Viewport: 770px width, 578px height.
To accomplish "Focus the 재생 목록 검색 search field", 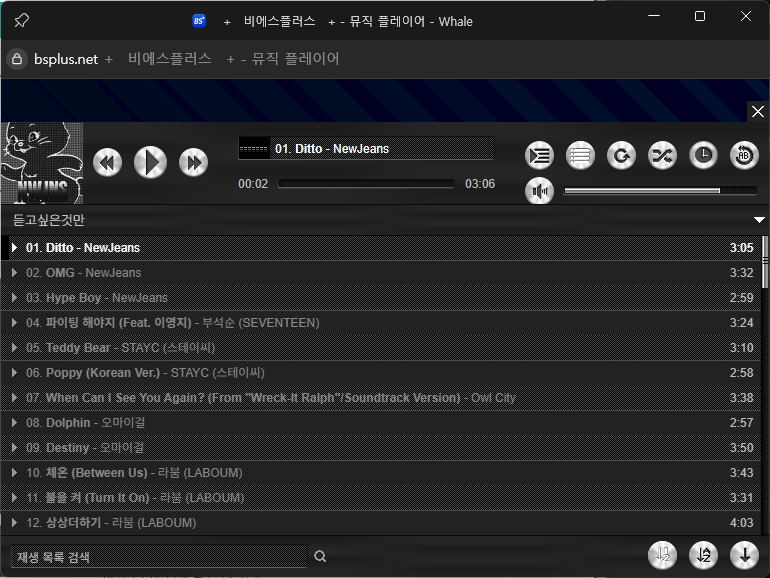I will click(159, 556).
